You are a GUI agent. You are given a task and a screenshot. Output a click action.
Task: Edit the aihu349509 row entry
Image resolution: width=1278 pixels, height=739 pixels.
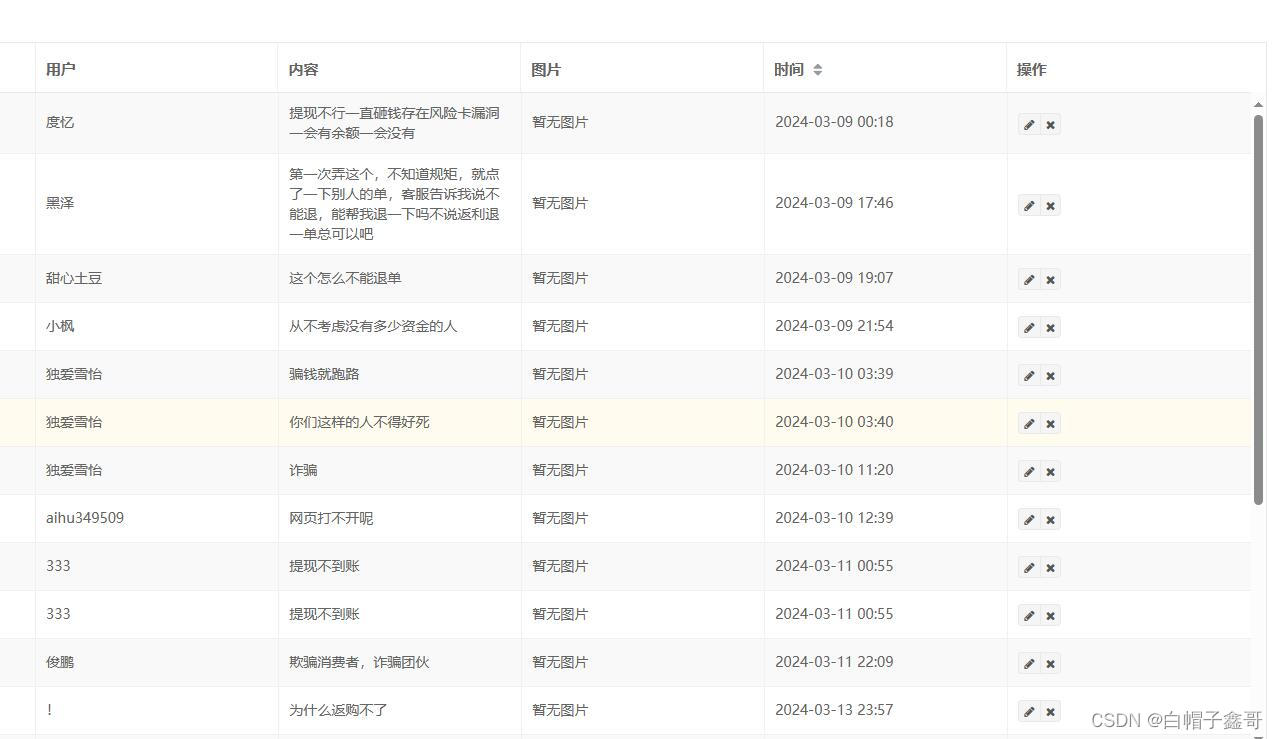1029,520
